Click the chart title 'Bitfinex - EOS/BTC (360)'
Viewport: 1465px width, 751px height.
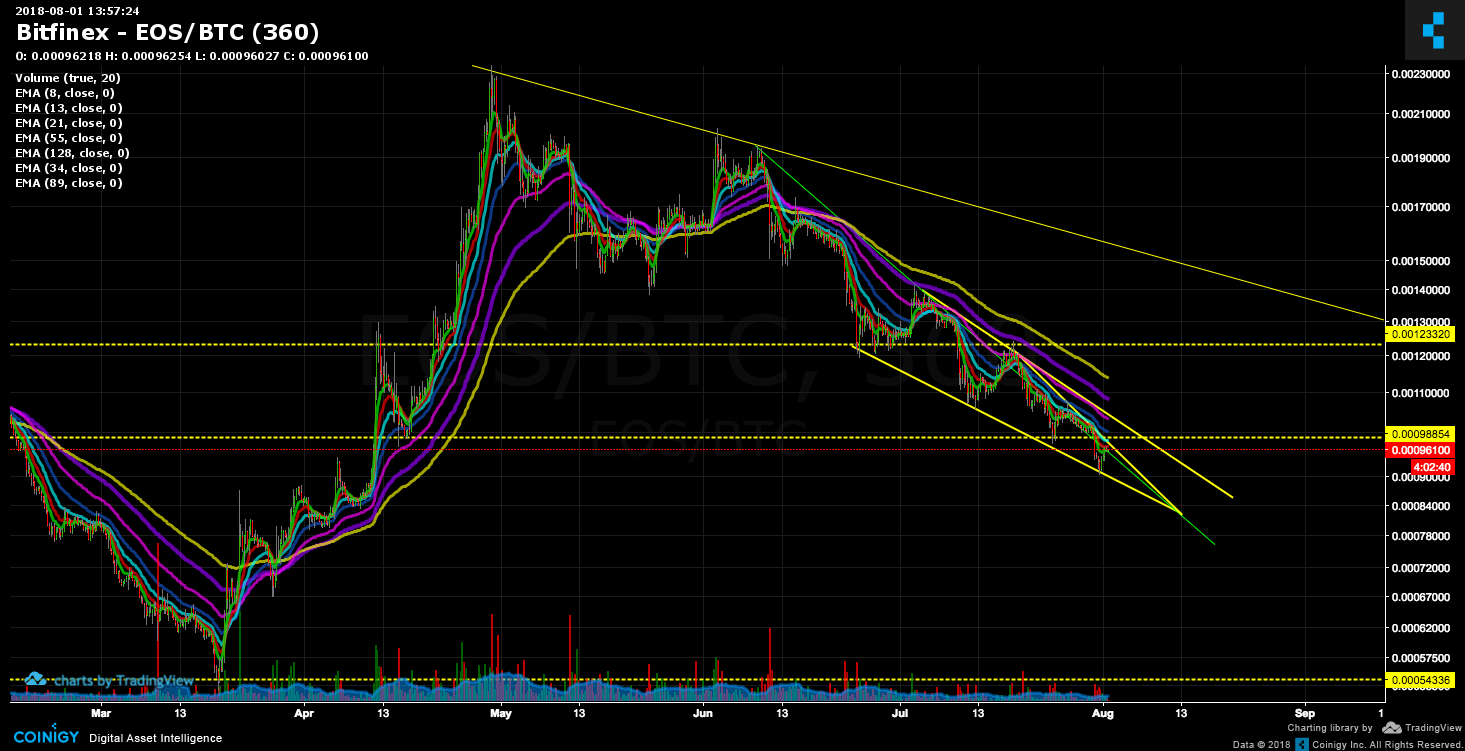click(x=168, y=32)
